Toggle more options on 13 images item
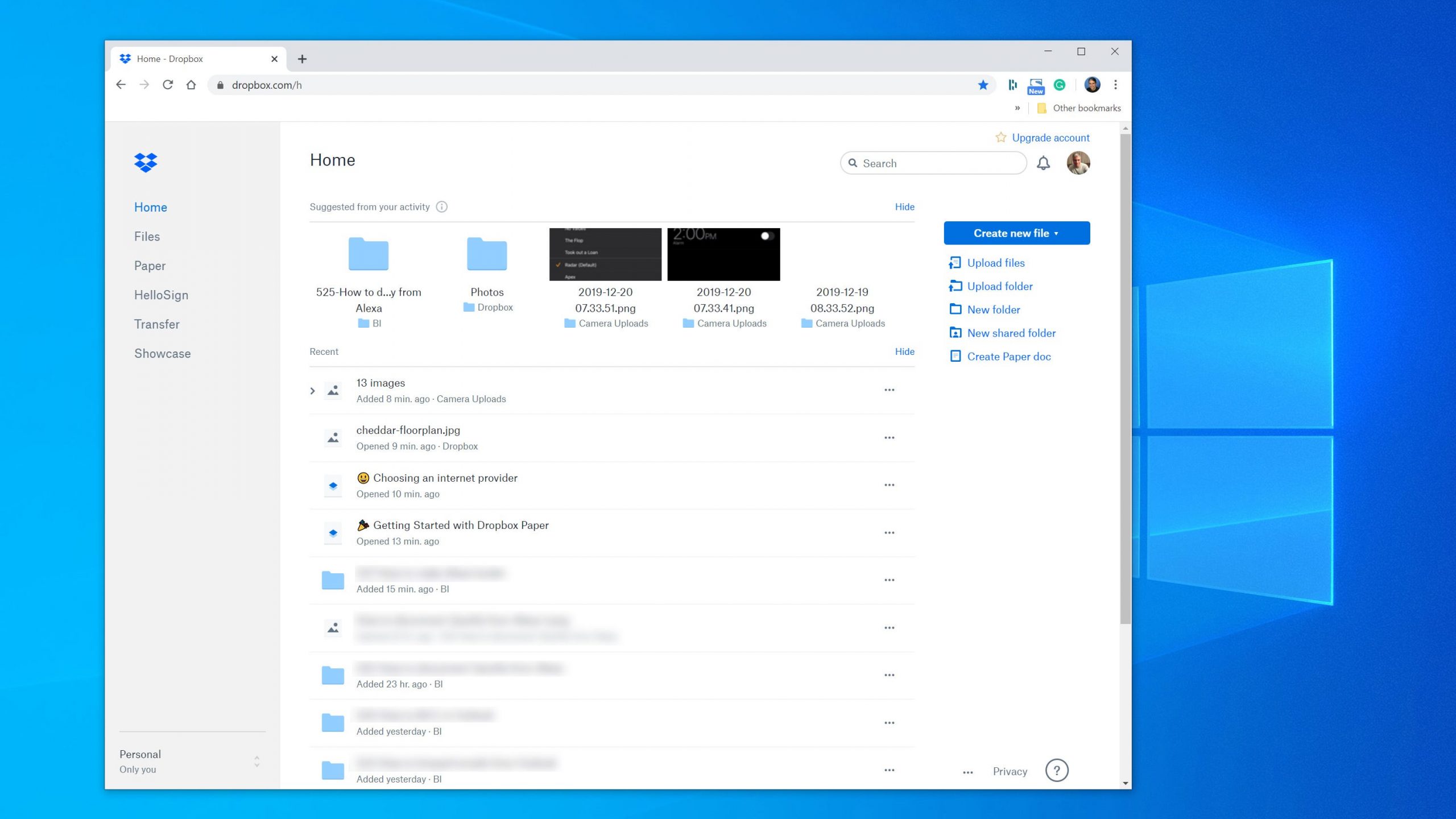The width and height of the screenshot is (1456, 819). [889, 390]
